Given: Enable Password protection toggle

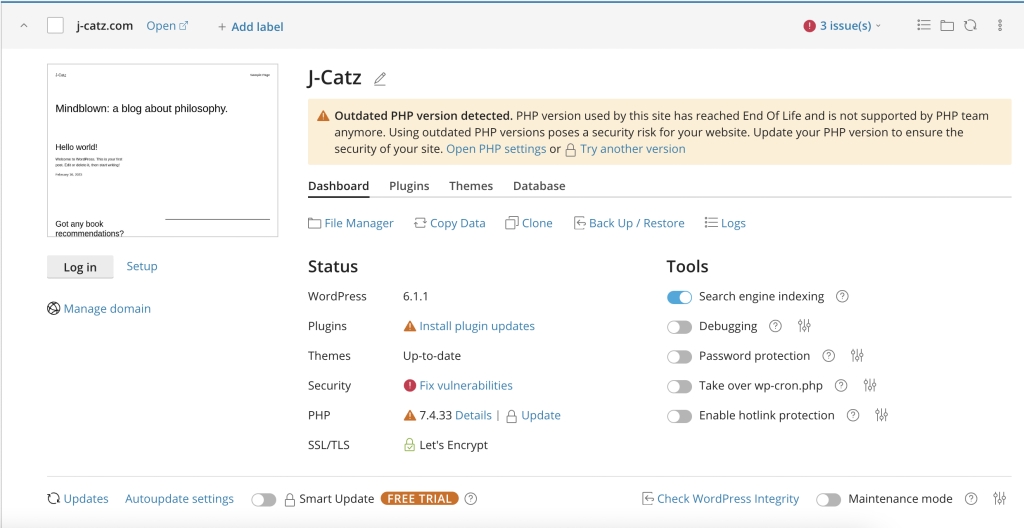Looking at the screenshot, I should [x=679, y=357].
